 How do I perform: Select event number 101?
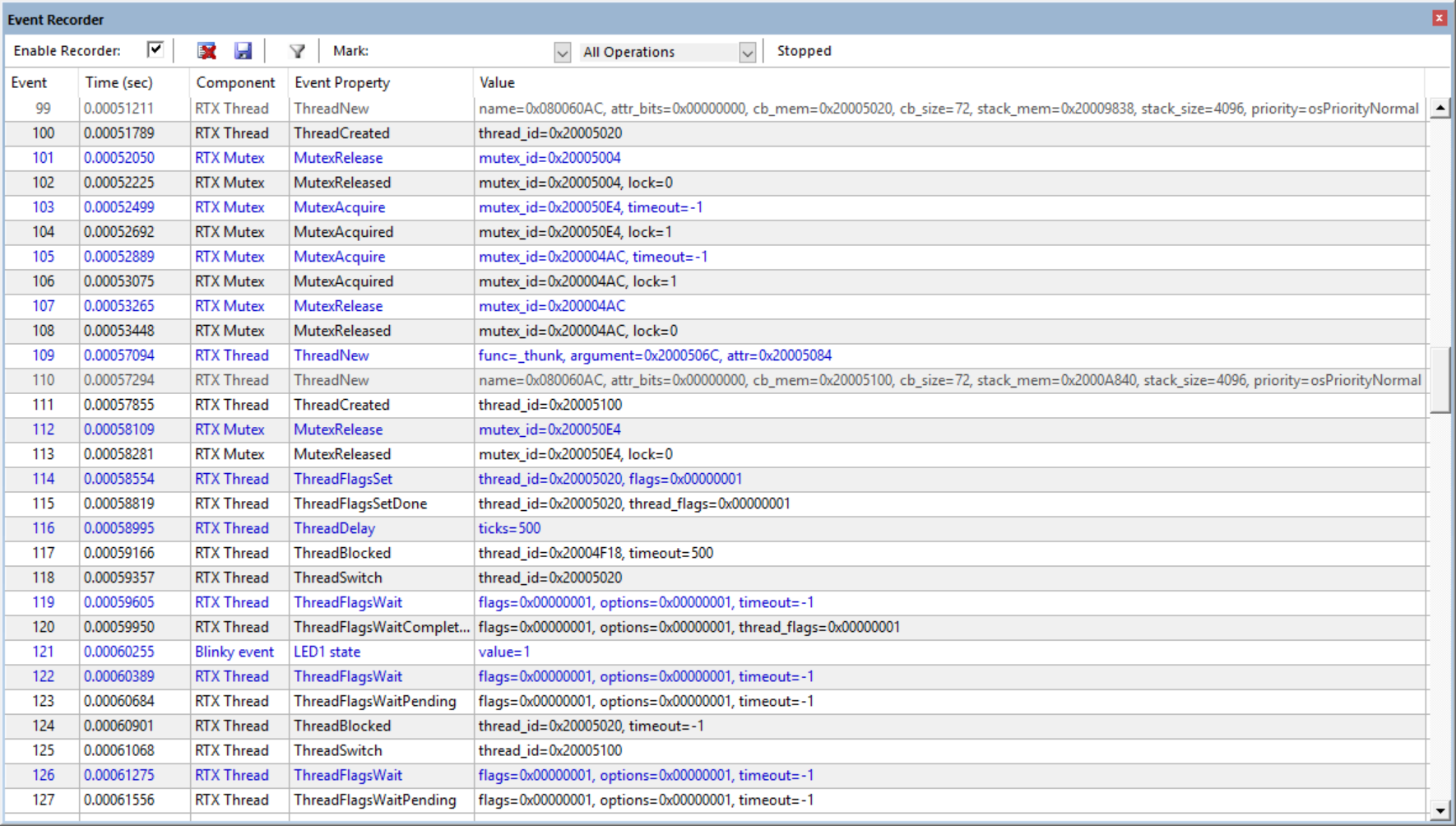43,158
